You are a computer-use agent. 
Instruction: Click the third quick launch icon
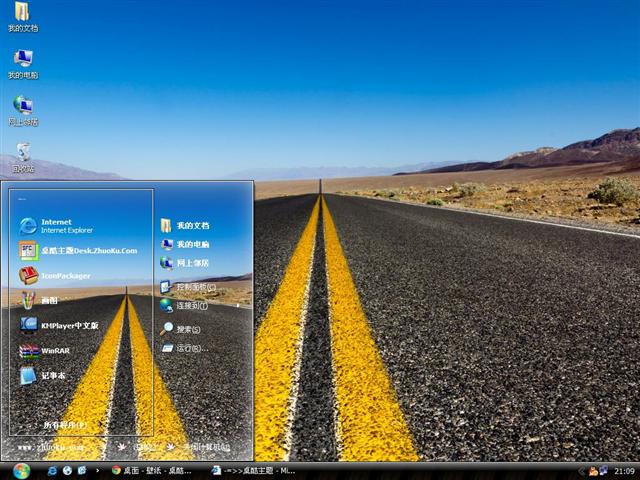82,471
